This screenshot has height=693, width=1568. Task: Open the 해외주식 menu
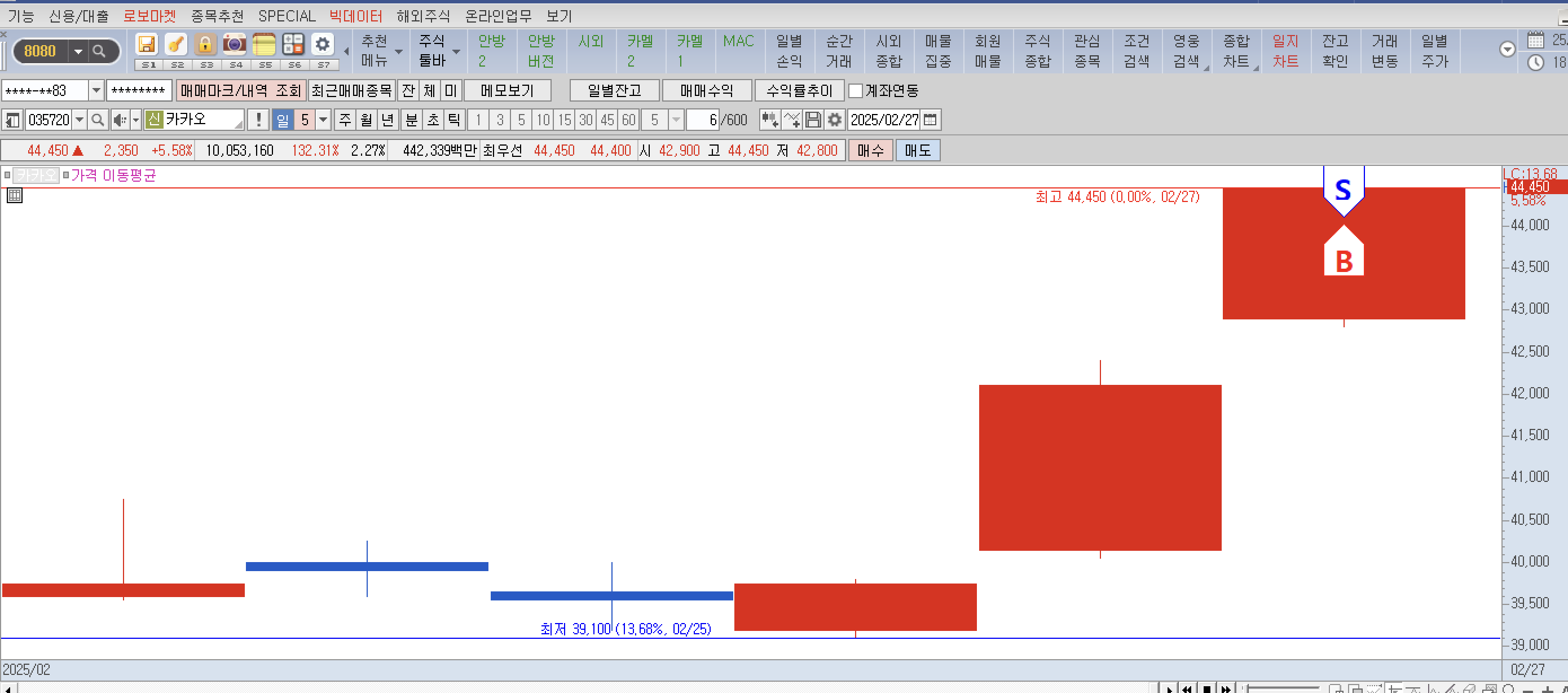coord(424,16)
